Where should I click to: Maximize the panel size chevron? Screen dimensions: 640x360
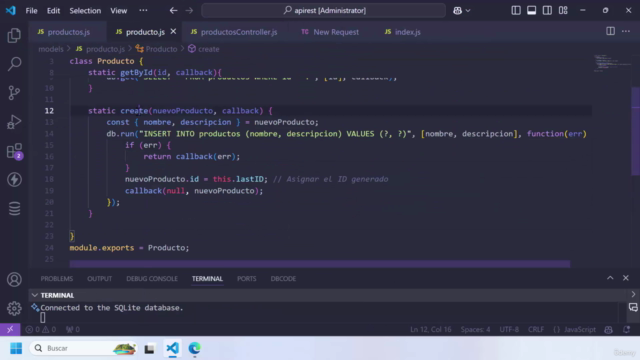(x=610, y=278)
